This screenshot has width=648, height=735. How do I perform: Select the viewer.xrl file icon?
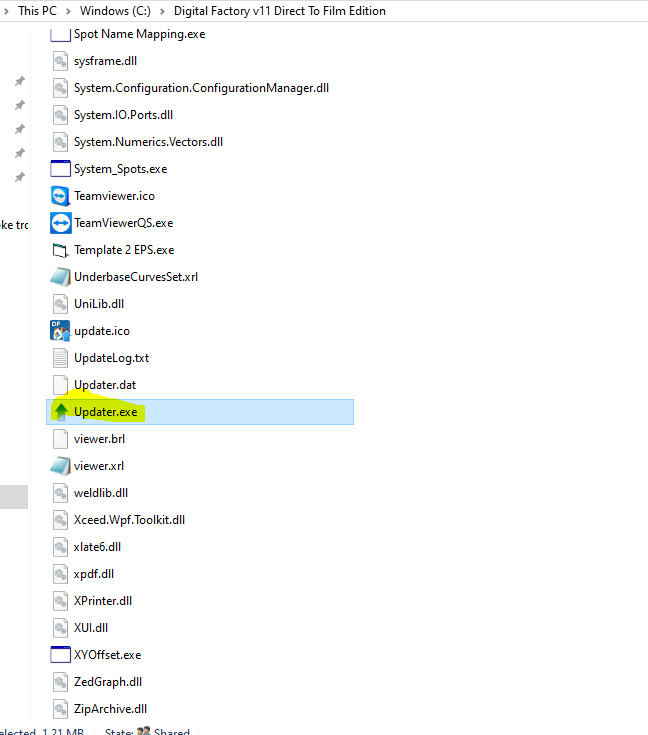point(61,466)
